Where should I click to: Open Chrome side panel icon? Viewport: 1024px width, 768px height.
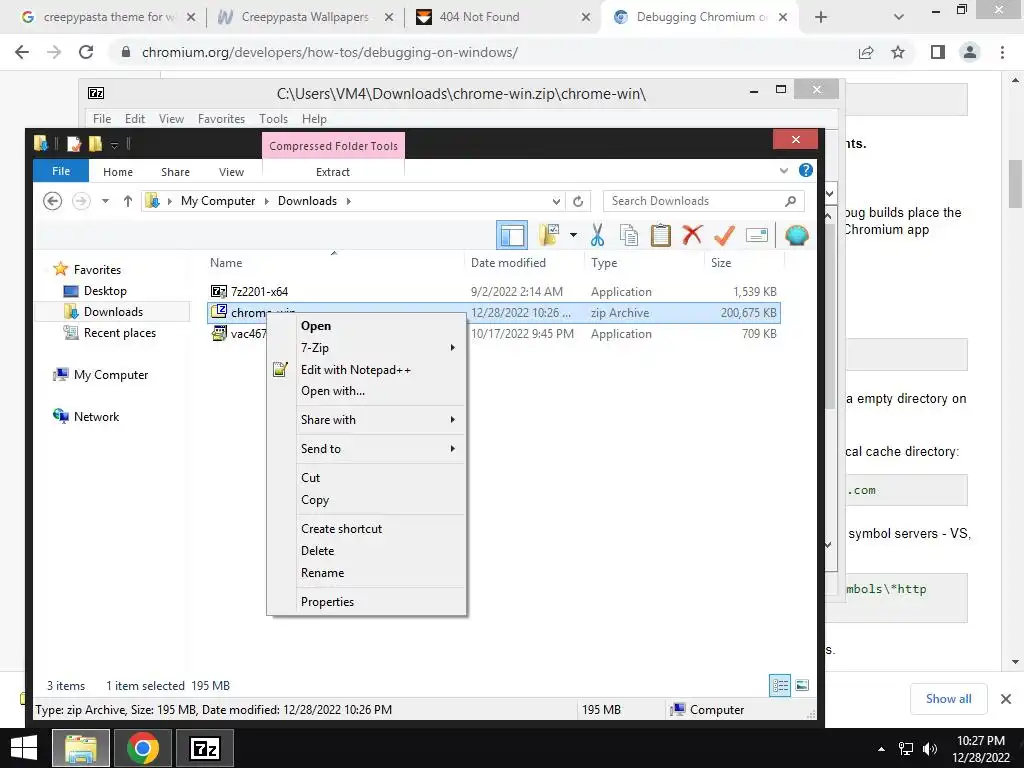tap(938, 52)
